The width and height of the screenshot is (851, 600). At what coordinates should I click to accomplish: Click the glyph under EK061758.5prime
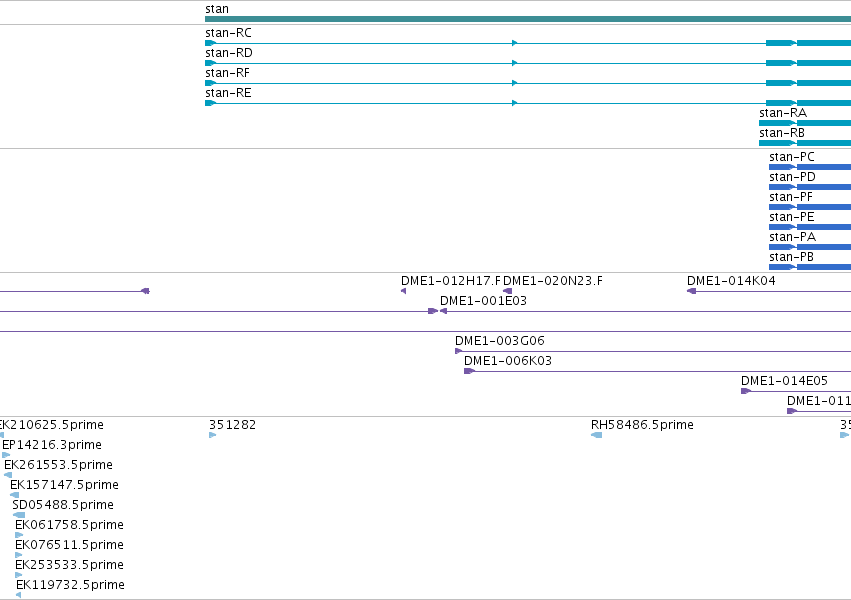[x=19, y=535]
